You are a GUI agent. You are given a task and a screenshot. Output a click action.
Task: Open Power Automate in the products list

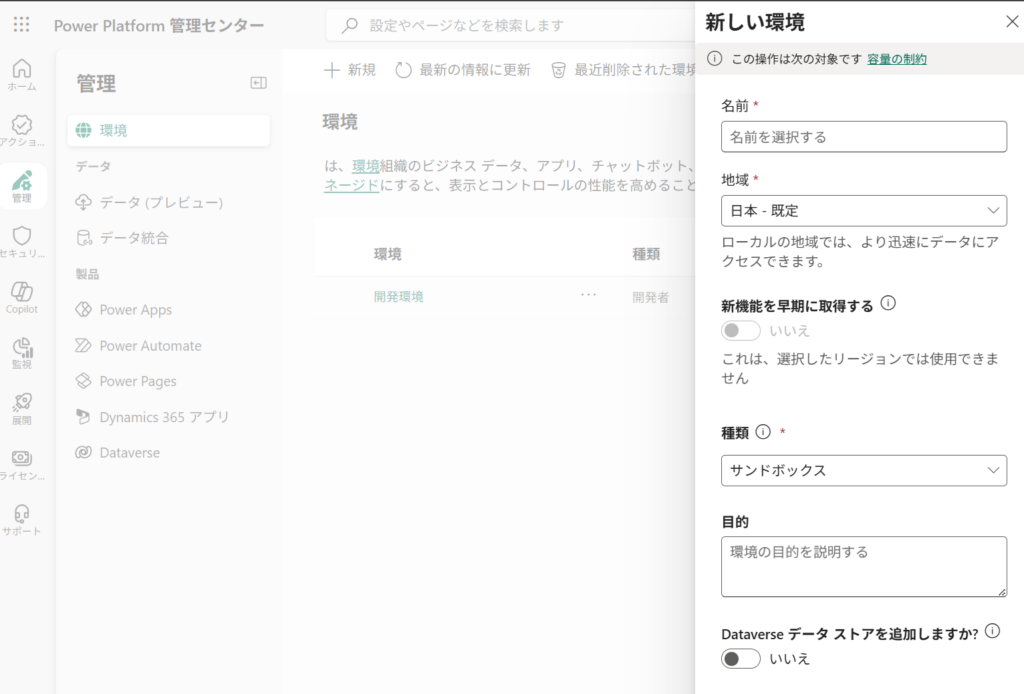150,346
